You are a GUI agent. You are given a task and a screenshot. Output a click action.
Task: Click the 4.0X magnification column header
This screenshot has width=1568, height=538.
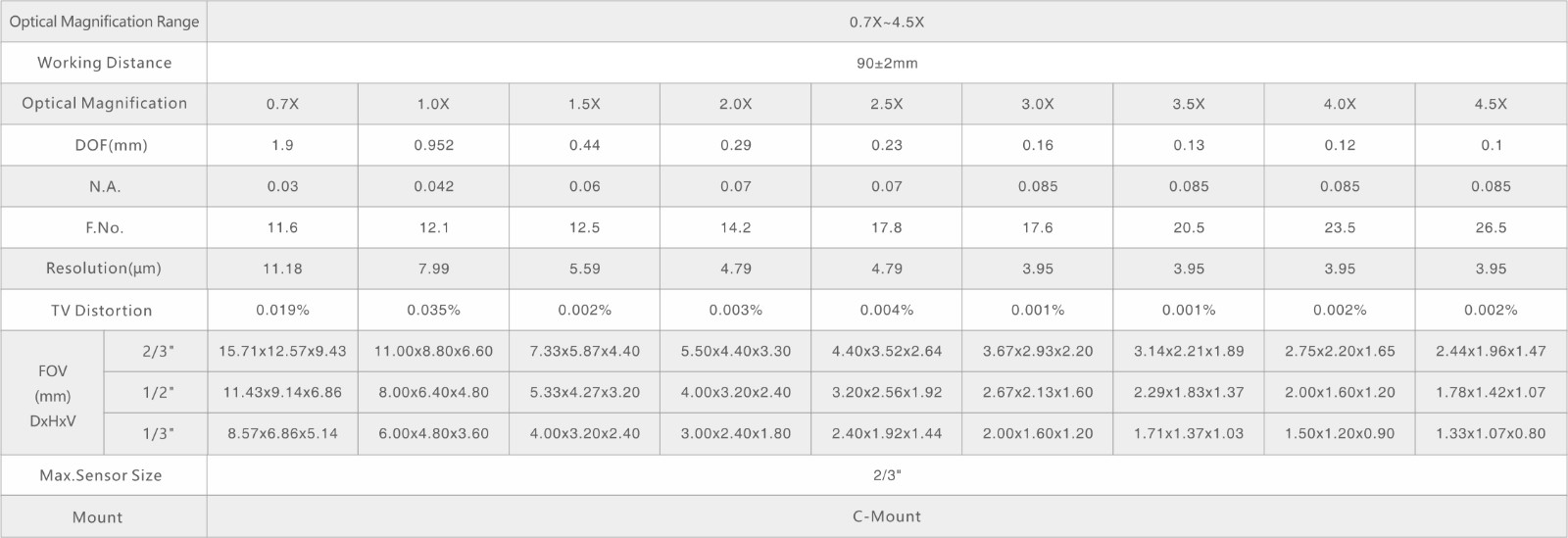tap(1340, 104)
